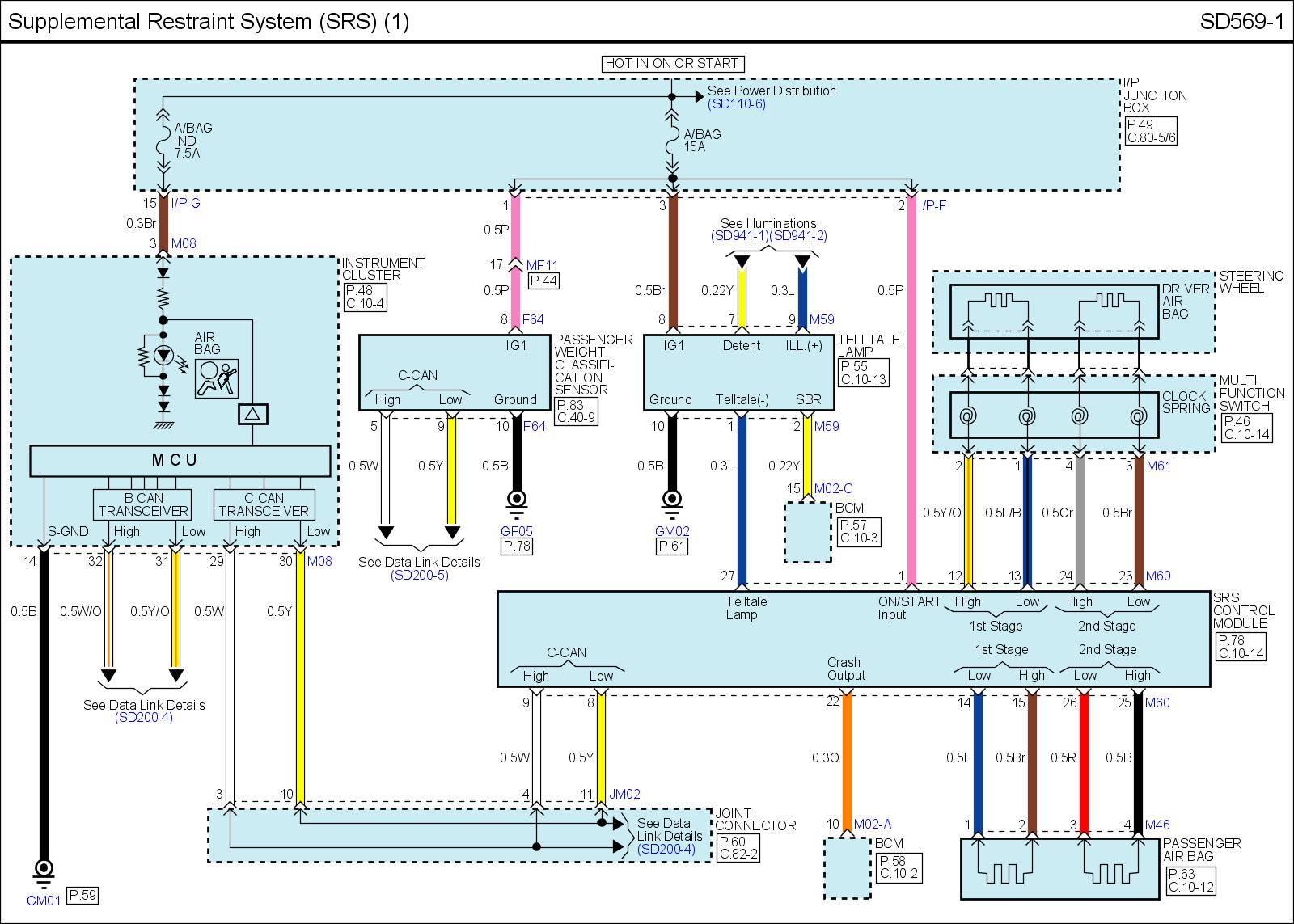Click the TELLTALE LAMP label
Screen dimensions: 1294x924
pos(869,346)
